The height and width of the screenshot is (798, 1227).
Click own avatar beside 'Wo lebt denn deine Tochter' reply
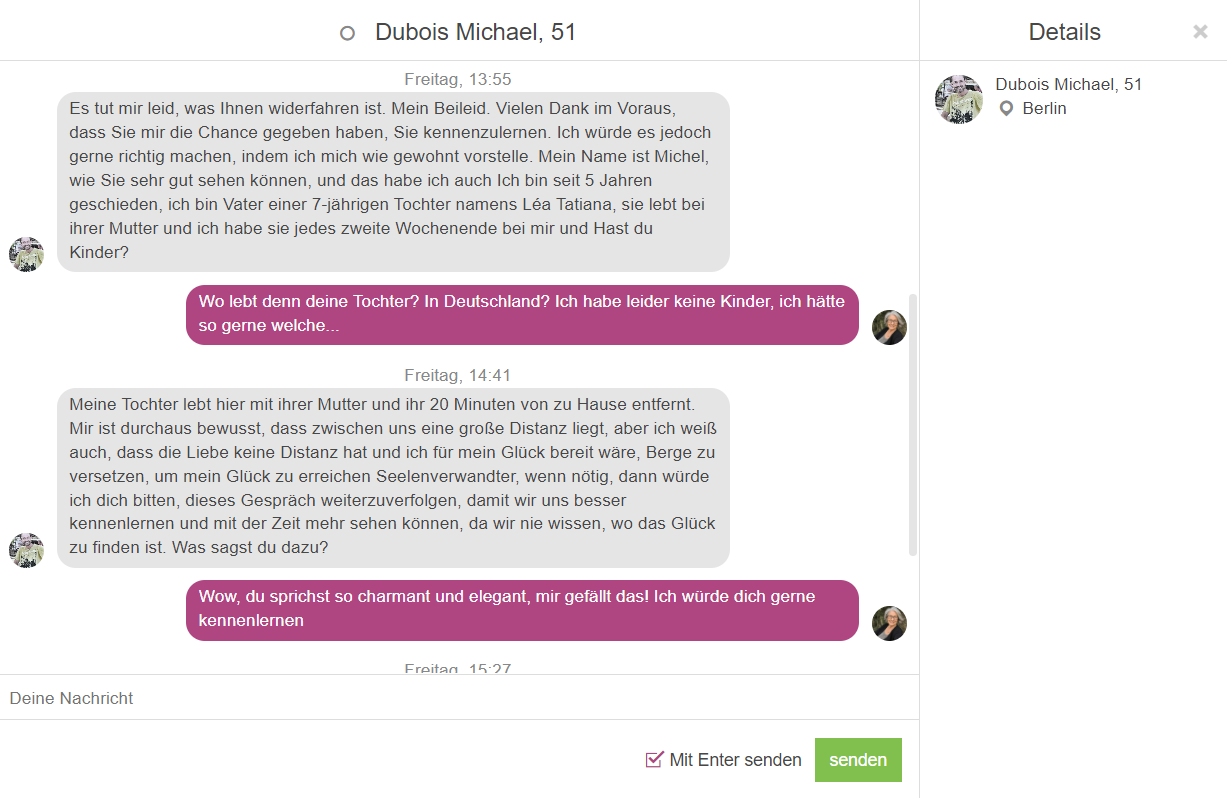coord(889,327)
